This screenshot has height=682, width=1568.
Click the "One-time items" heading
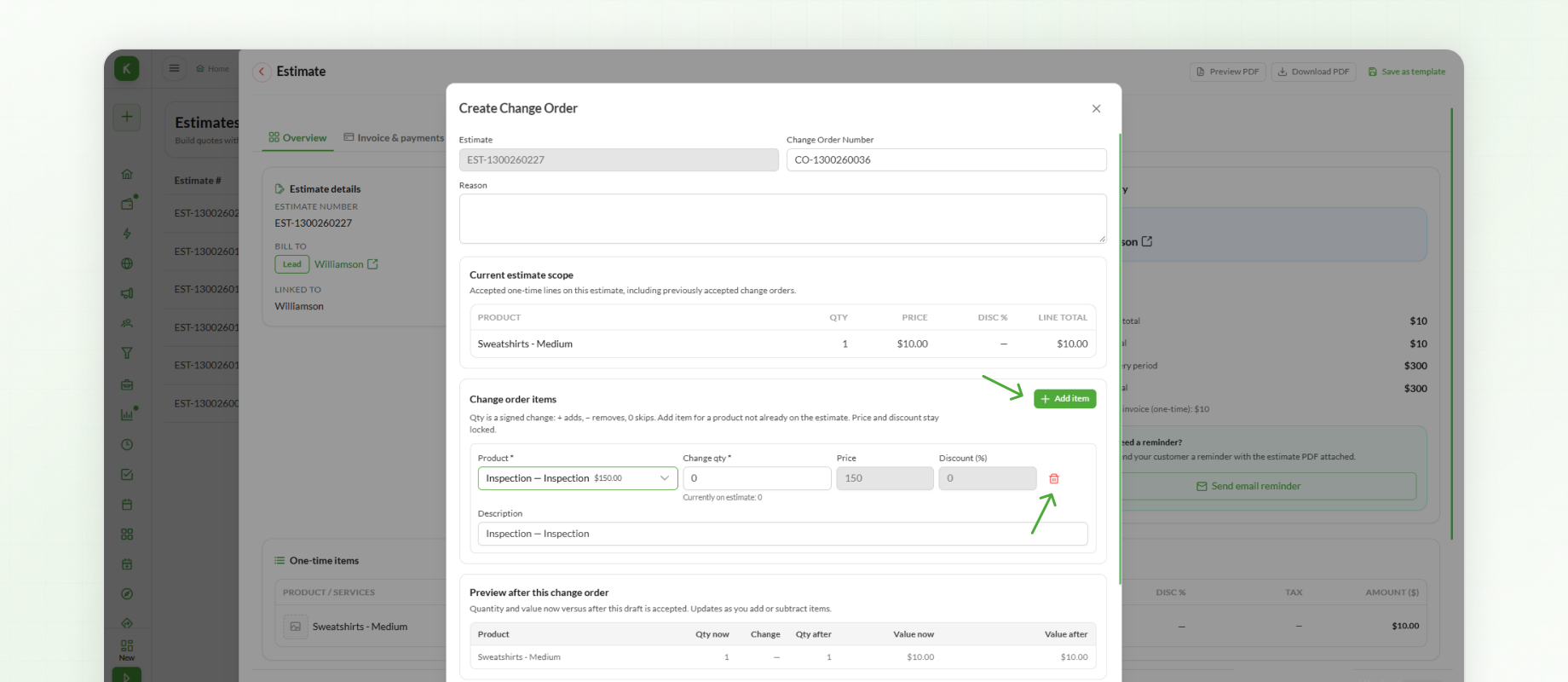[x=324, y=561]
